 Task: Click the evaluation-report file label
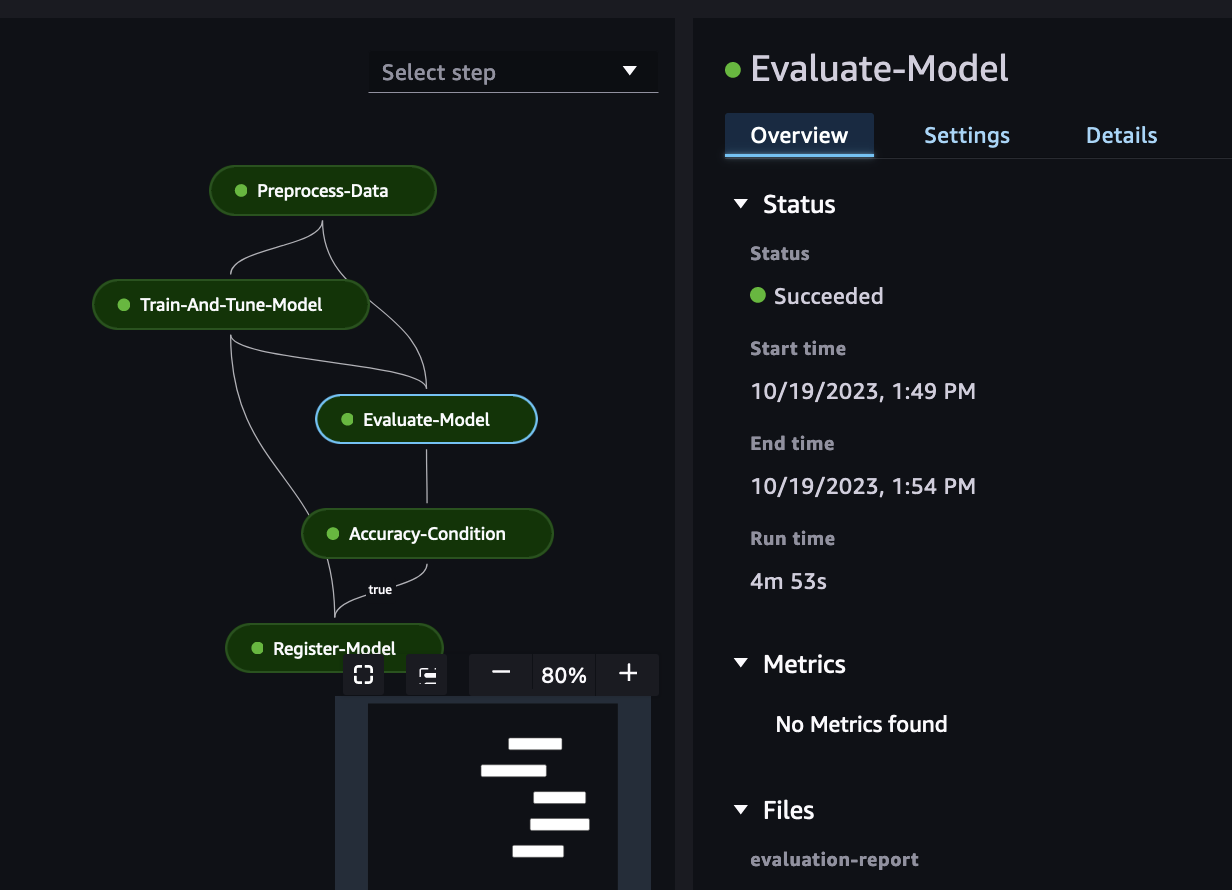(x=834, y=859)
